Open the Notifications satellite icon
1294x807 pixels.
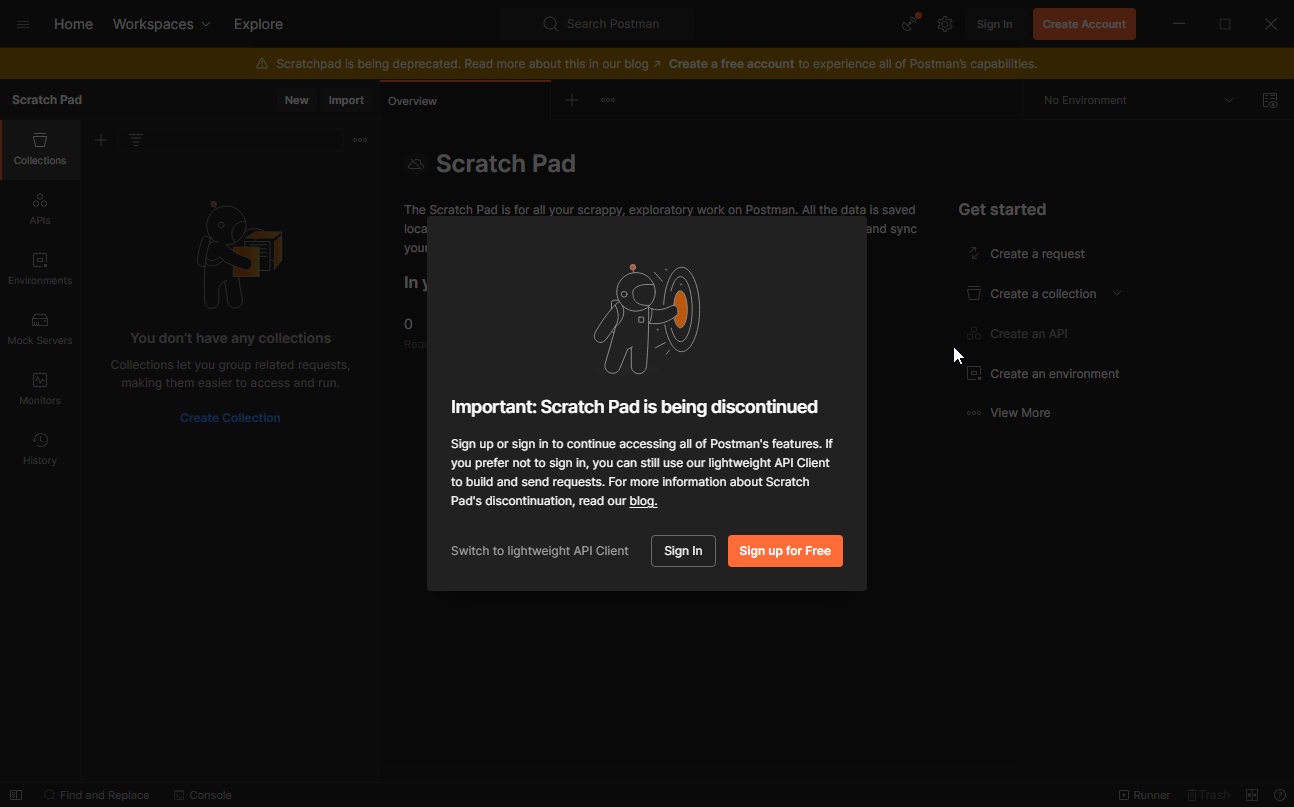[908, 23]
